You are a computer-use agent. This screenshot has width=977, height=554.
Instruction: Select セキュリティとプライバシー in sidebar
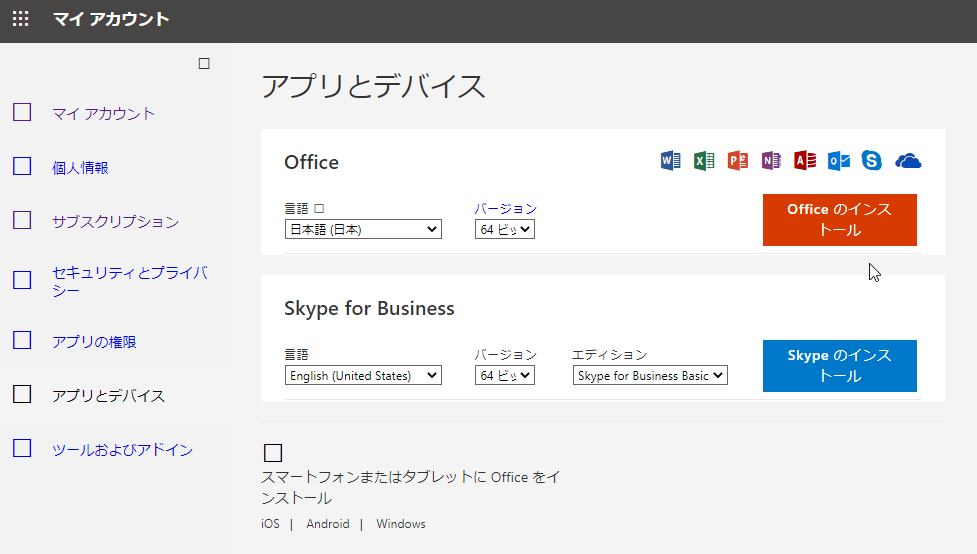coord(130,281)
